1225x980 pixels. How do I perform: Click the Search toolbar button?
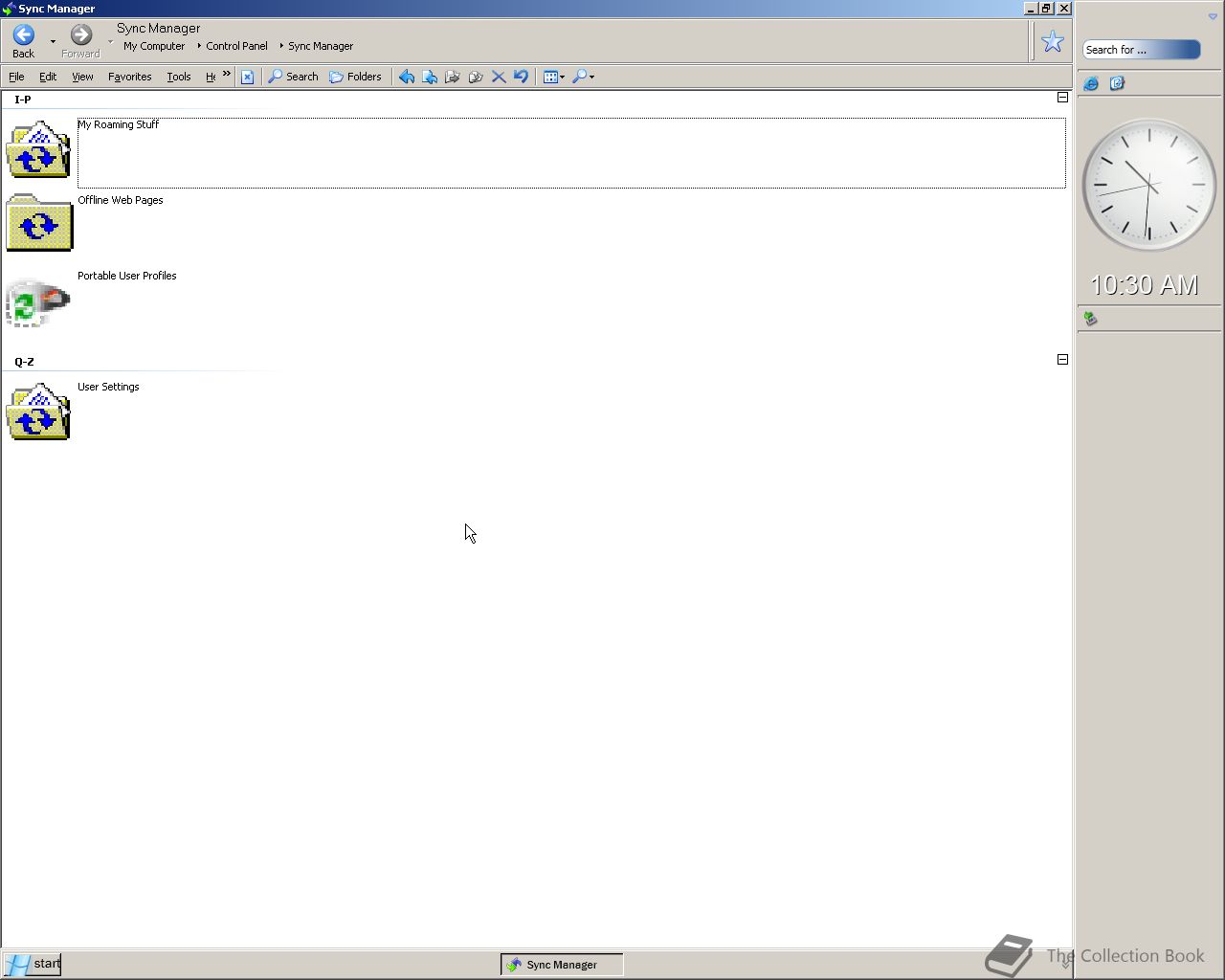pos(293,77)
